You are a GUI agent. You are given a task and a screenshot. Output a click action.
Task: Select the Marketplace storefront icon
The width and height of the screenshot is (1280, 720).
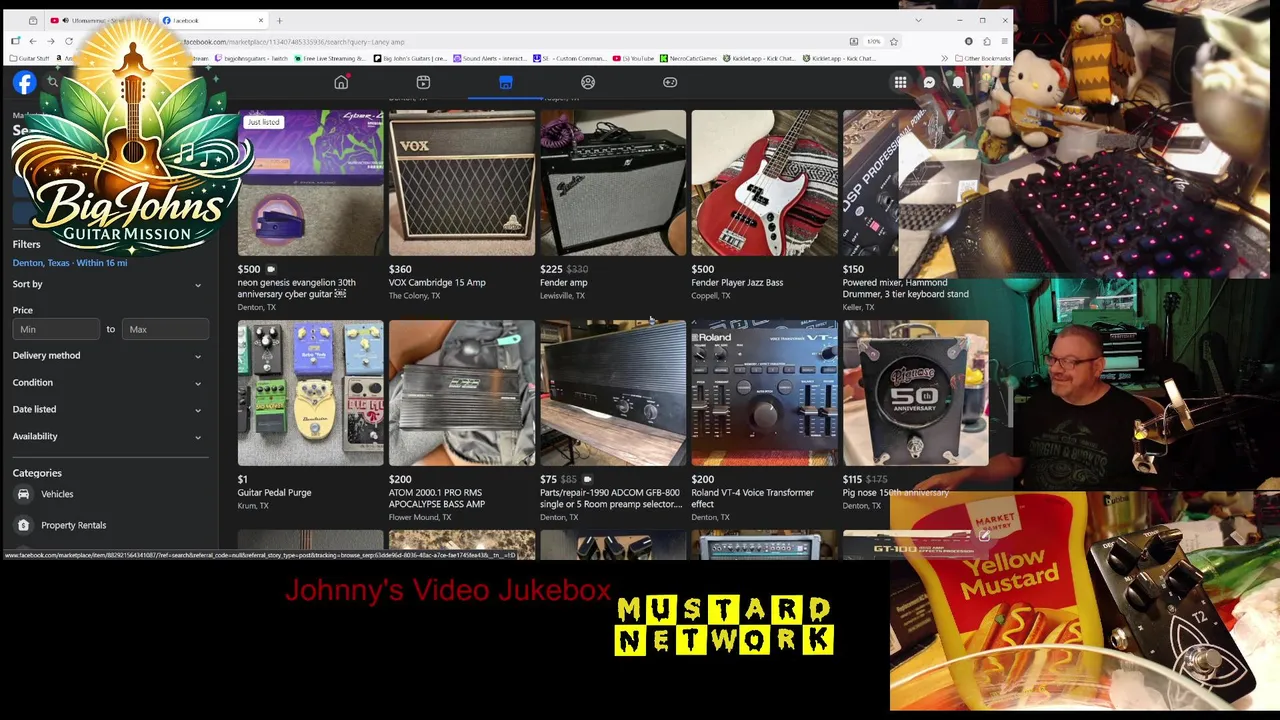[506, 82]
